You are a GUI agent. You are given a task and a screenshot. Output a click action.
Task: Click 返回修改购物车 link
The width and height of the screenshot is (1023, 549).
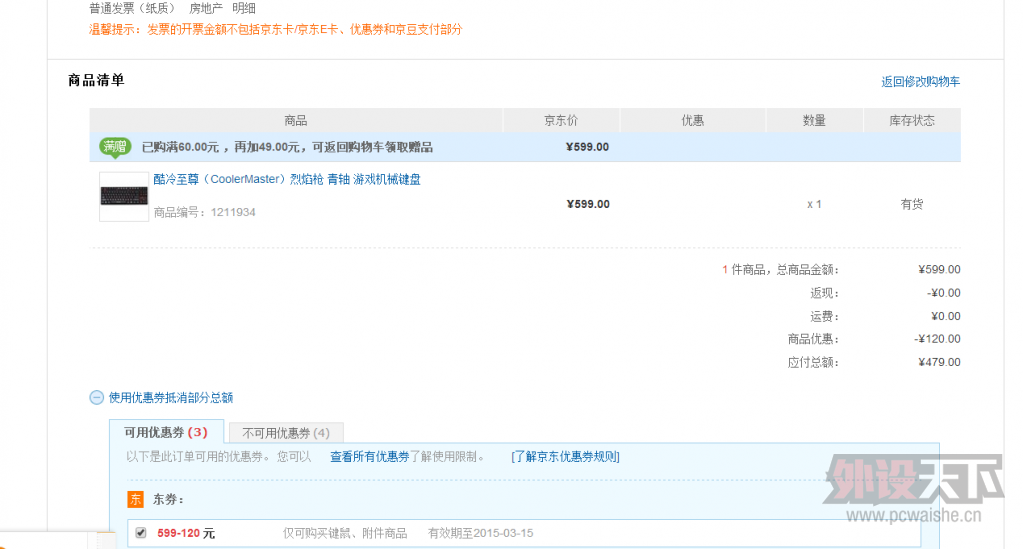[920, 82]
